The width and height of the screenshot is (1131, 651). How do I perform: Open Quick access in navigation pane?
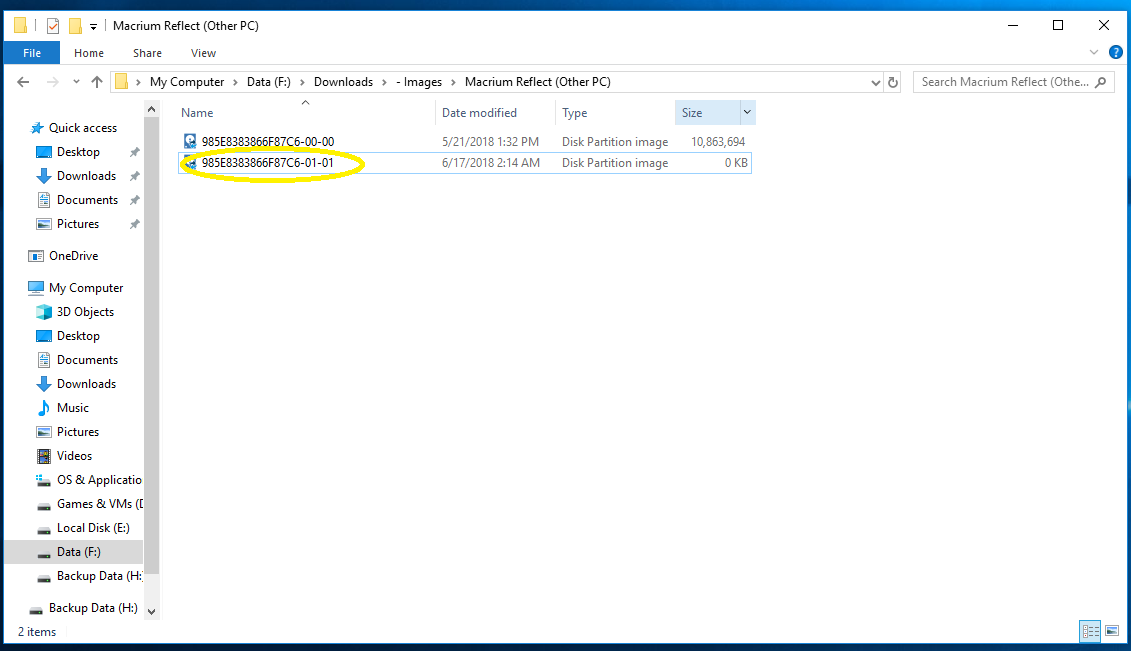coord(82,128)
